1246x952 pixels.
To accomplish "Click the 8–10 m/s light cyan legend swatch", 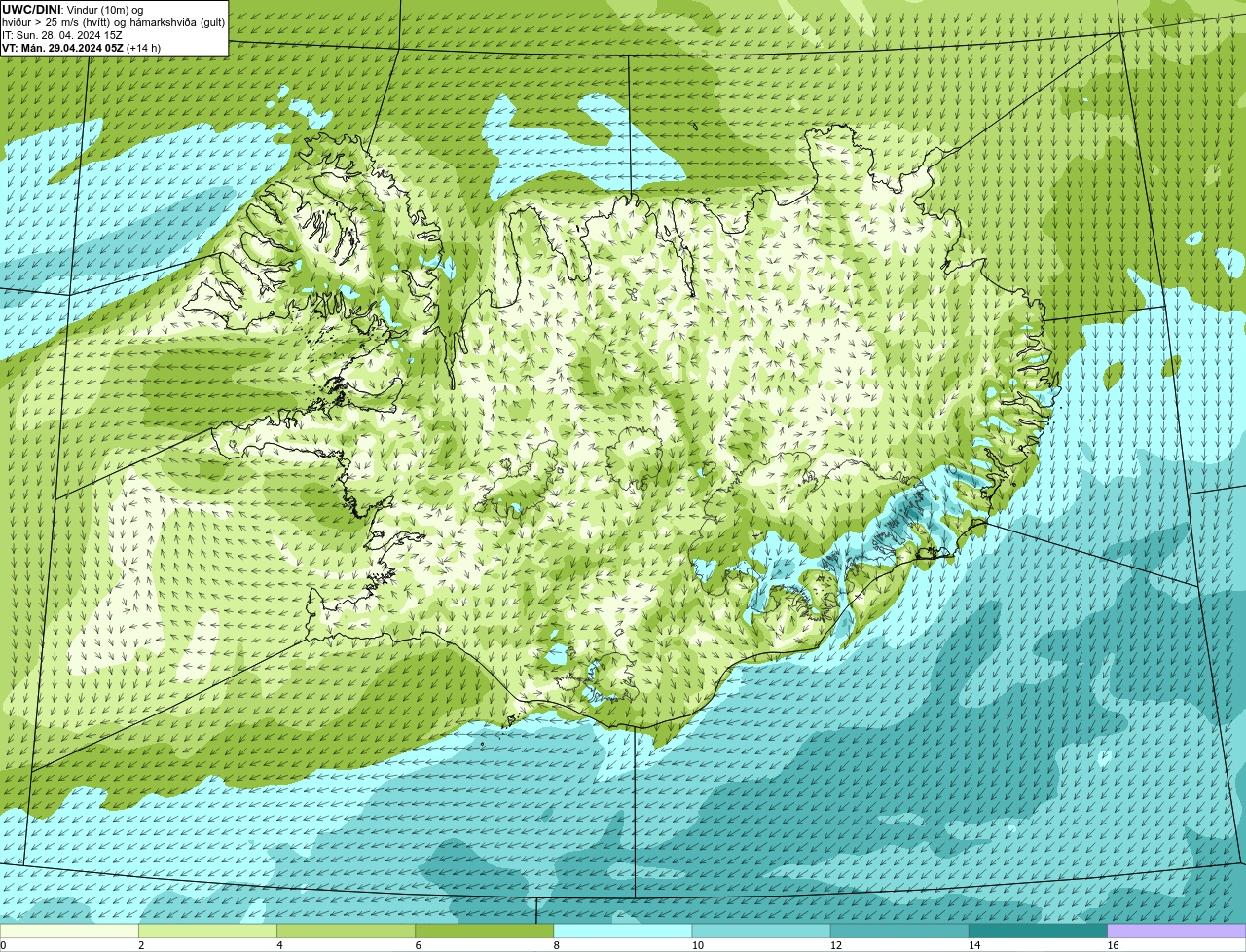I will [x=623, y=931].
